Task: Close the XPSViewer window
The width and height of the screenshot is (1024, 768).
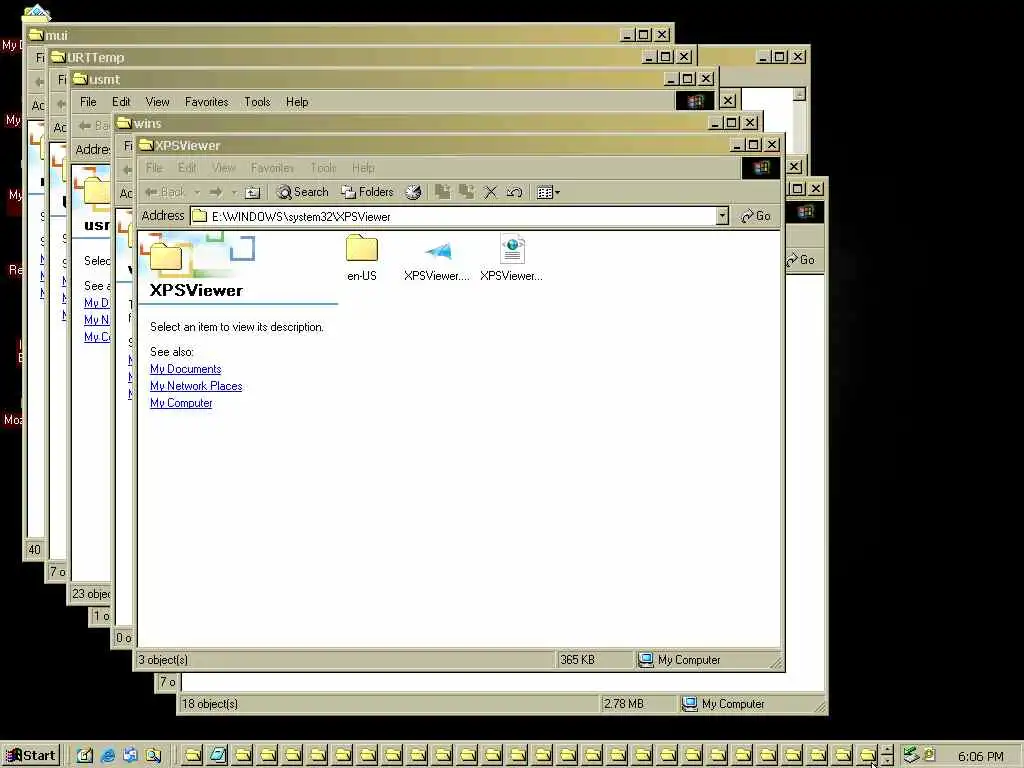Action: tap(771, 144)
